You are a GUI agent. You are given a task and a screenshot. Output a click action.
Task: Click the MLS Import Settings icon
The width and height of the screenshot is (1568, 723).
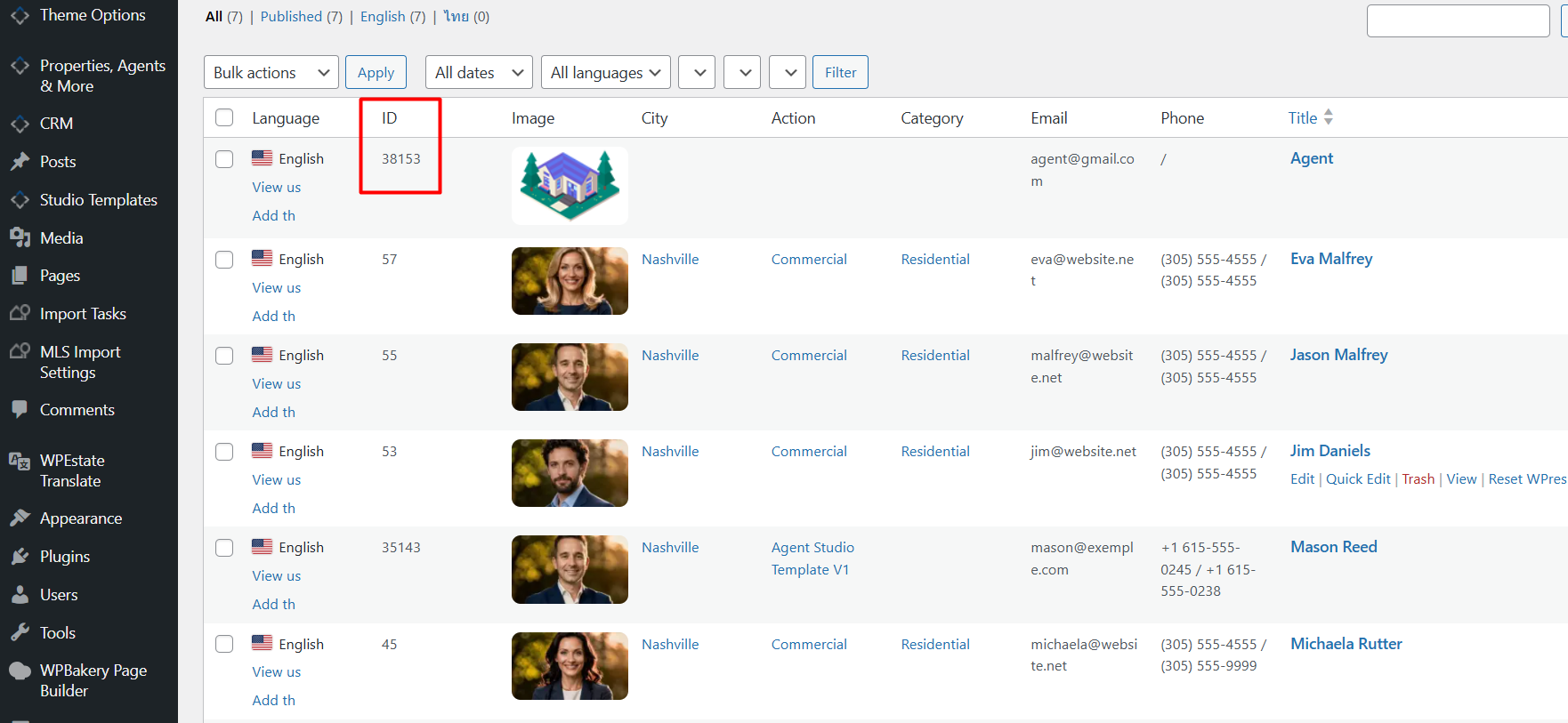pyautogui.click(x=20, y=351)
